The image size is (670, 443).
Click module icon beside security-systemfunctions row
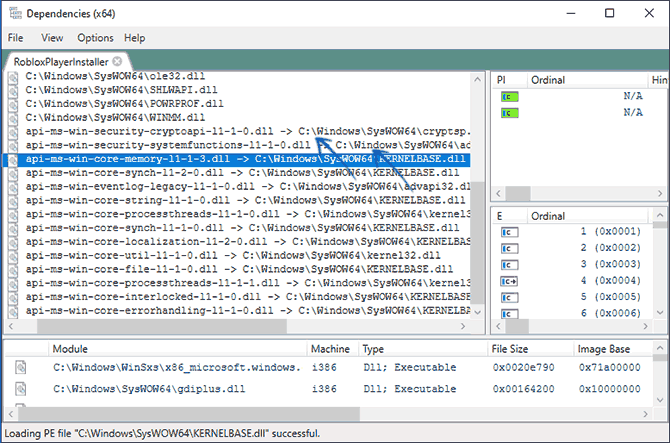[x=13, y=146]
